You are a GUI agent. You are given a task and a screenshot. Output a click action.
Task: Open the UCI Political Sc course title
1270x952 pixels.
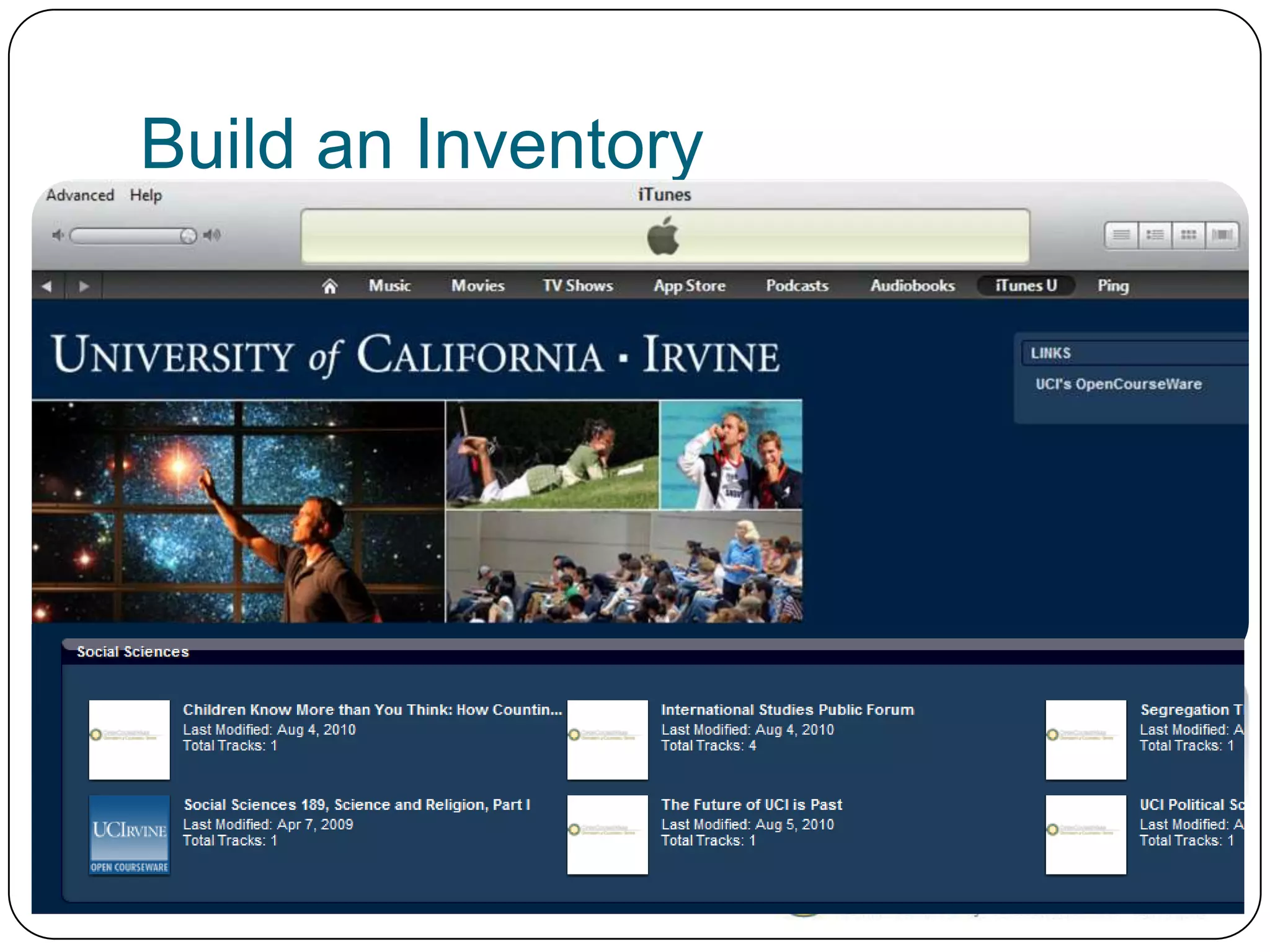(1192, 804)
